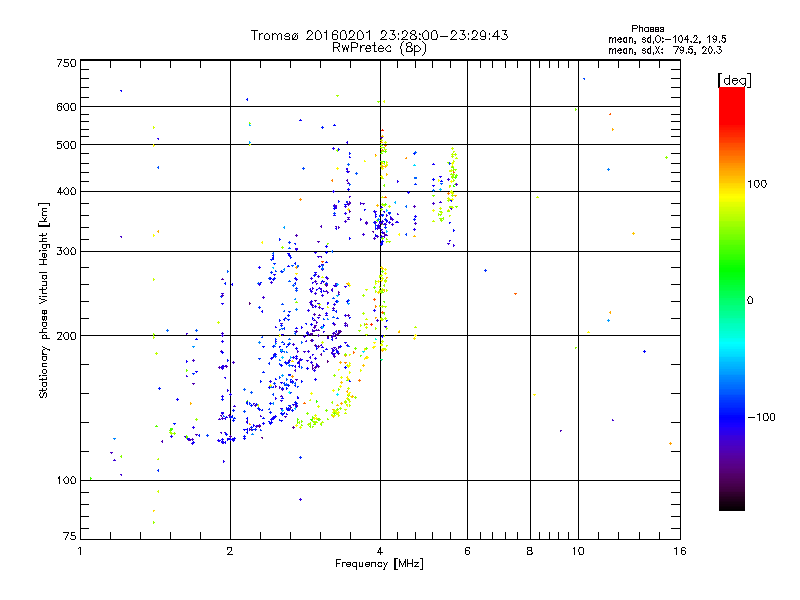The height and width of the screenshot is (600, 800).
Task: Pick the yellow zone of the colorbar near 100
Action: pos(732,194)
